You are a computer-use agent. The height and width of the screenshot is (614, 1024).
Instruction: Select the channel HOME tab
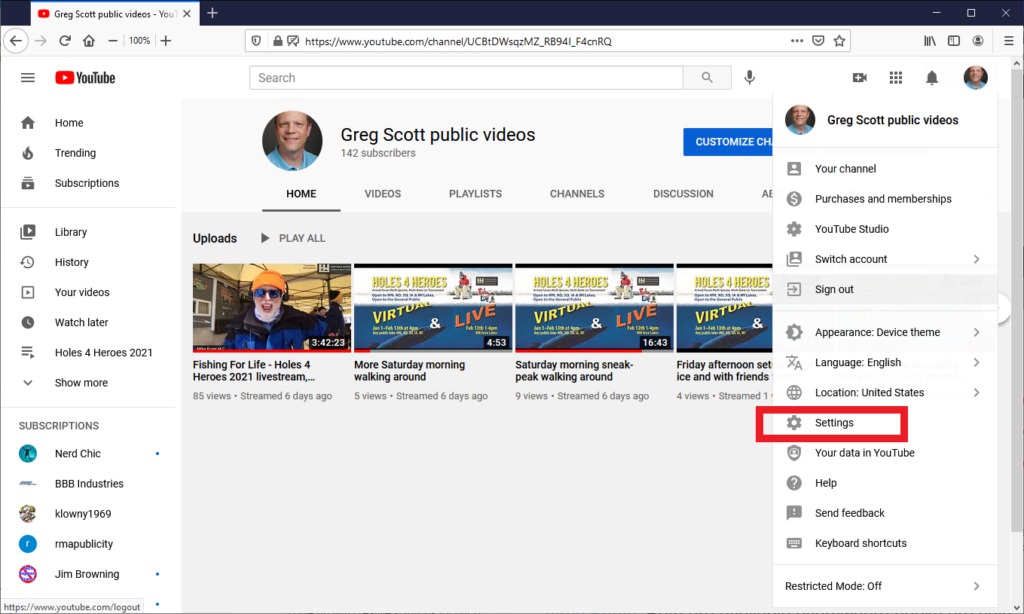301,194
